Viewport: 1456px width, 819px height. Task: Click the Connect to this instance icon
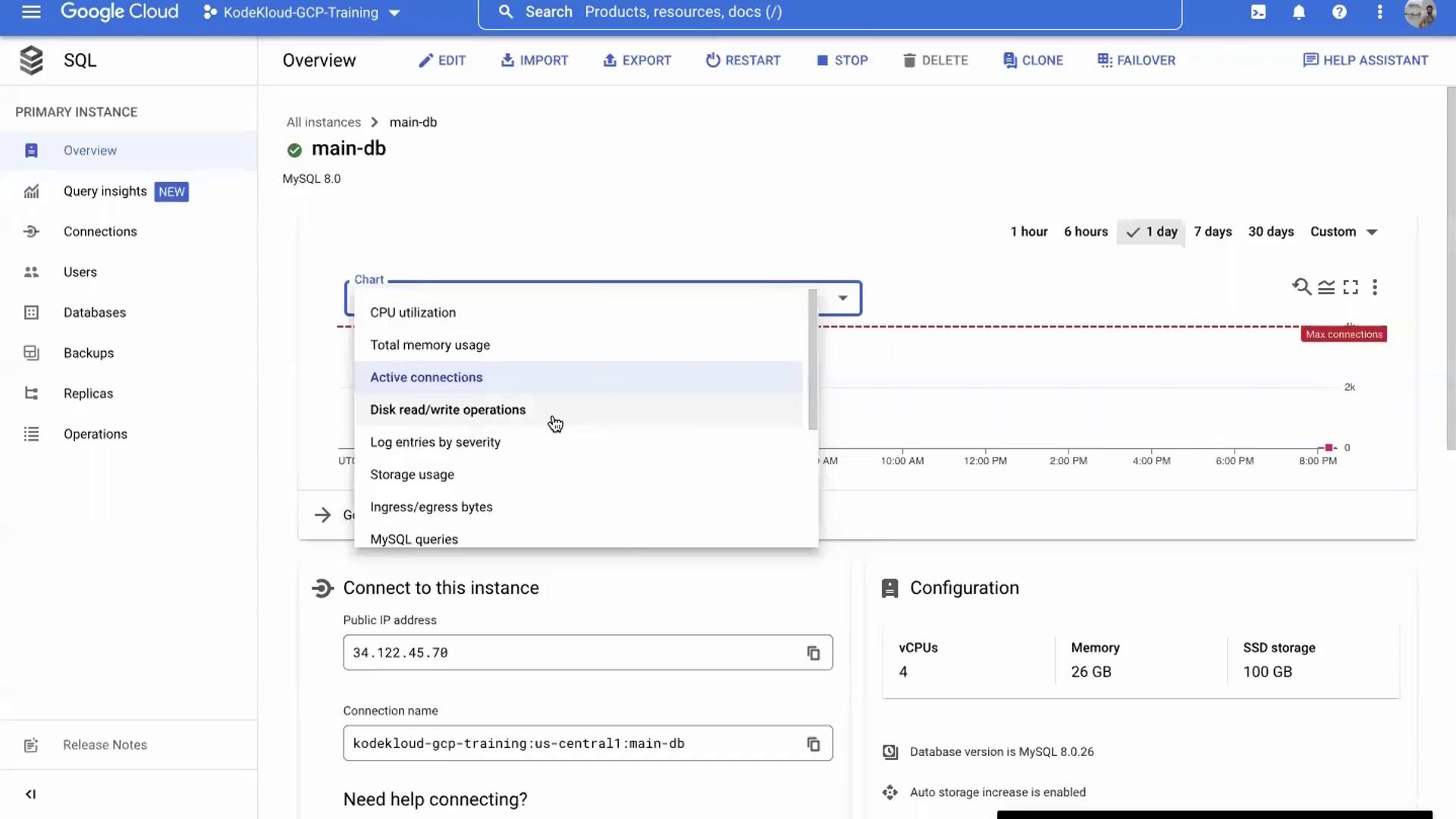point(322,588)
